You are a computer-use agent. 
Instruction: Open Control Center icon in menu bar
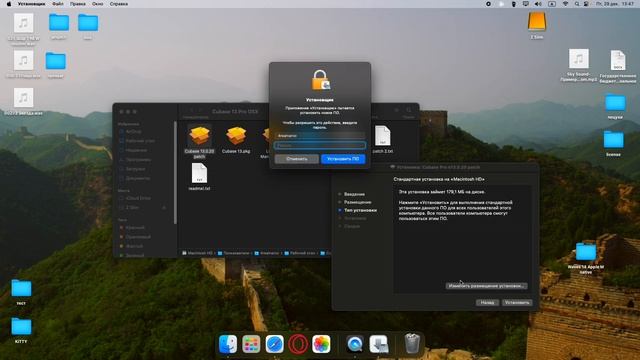tap(586, 4)
